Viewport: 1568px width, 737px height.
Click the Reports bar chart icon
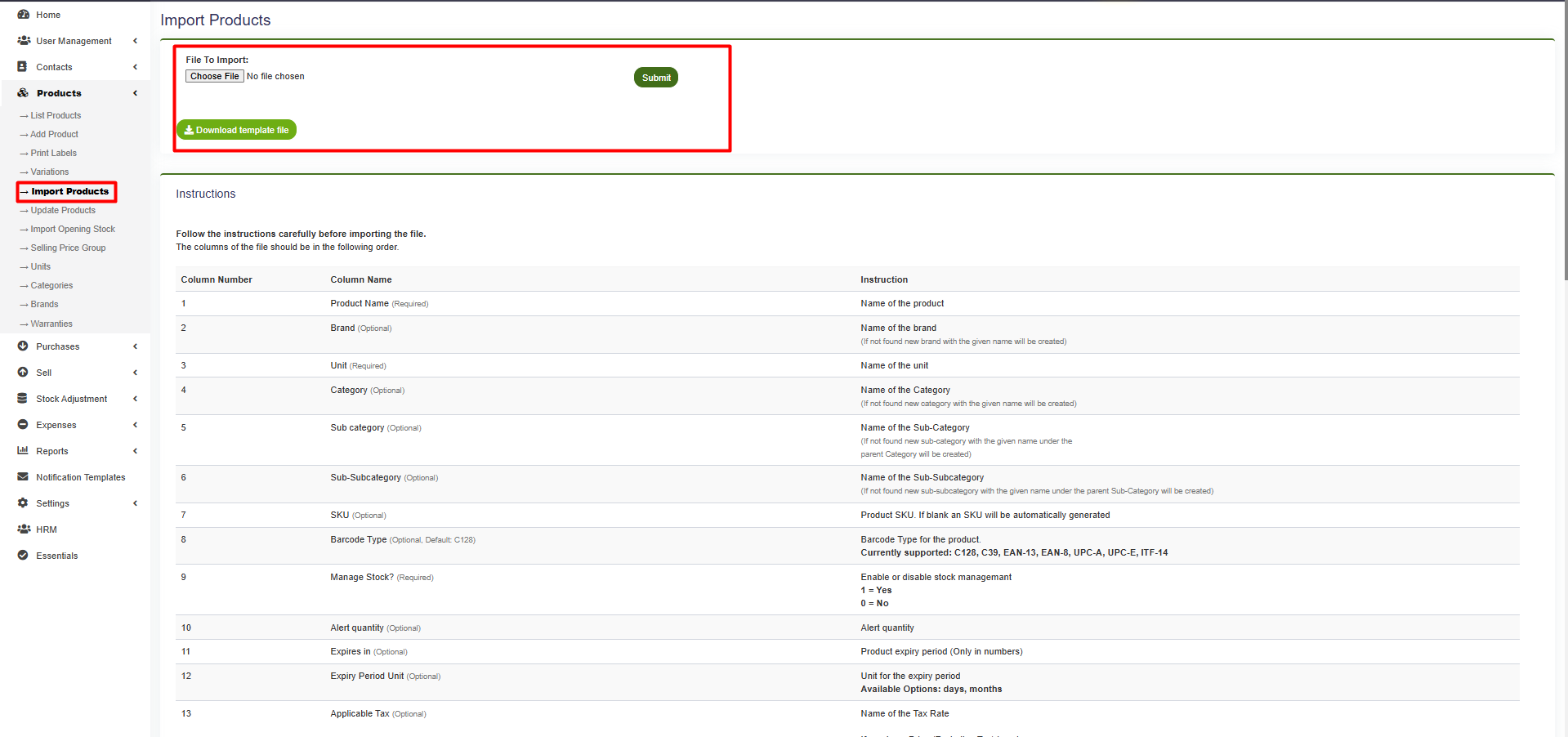point(23,451)
